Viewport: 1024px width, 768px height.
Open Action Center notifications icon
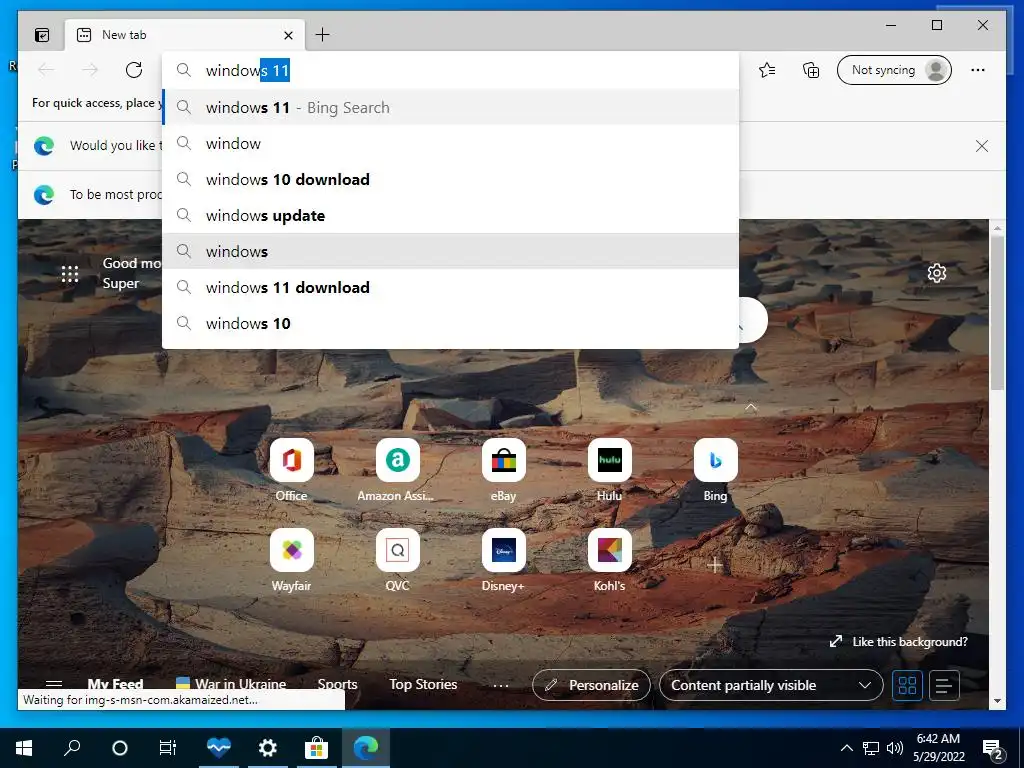click(993, 749)
